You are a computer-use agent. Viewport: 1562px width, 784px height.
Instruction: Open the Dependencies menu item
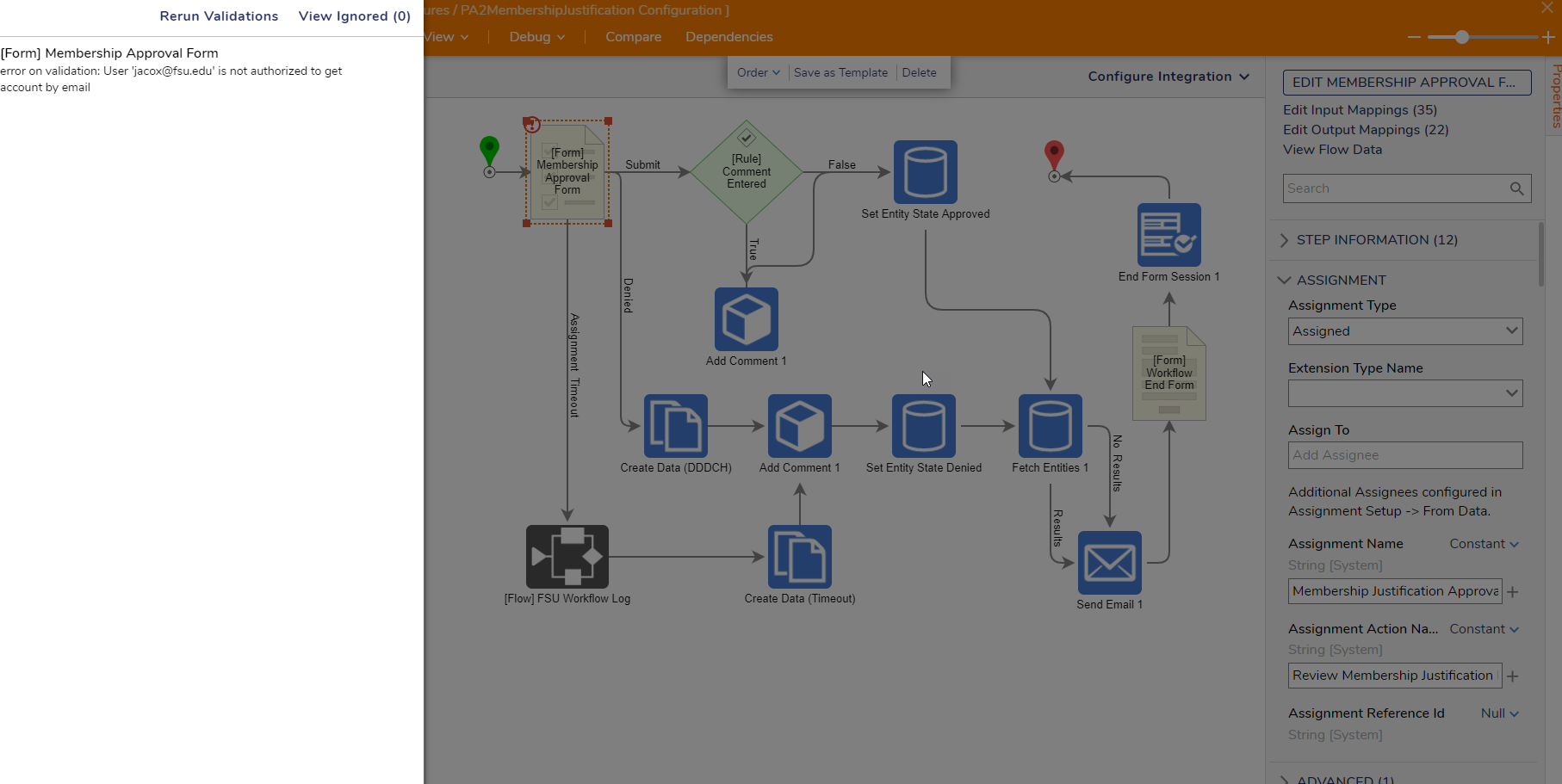[729, 37]
